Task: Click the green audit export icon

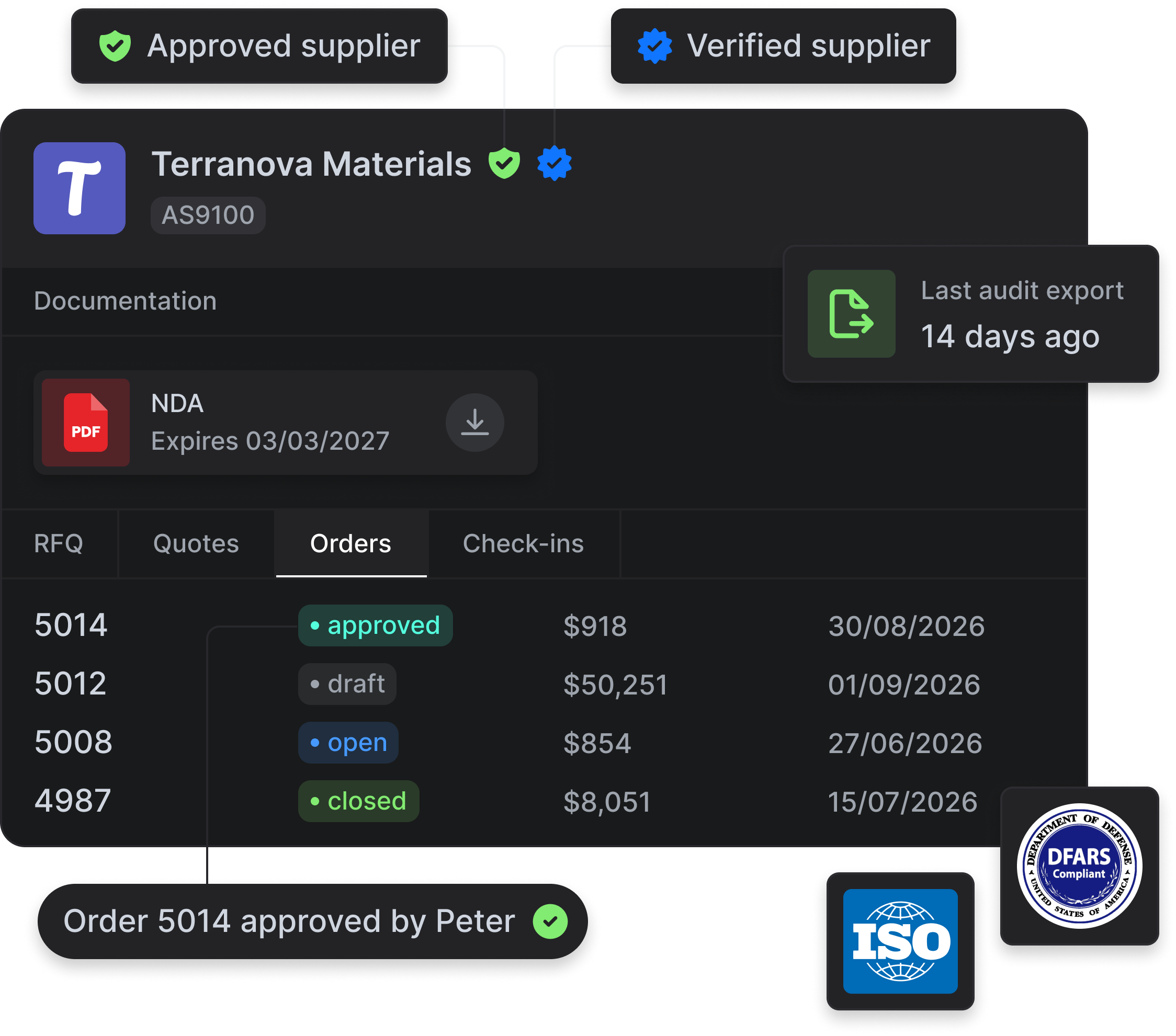Action: click(851, 313)
